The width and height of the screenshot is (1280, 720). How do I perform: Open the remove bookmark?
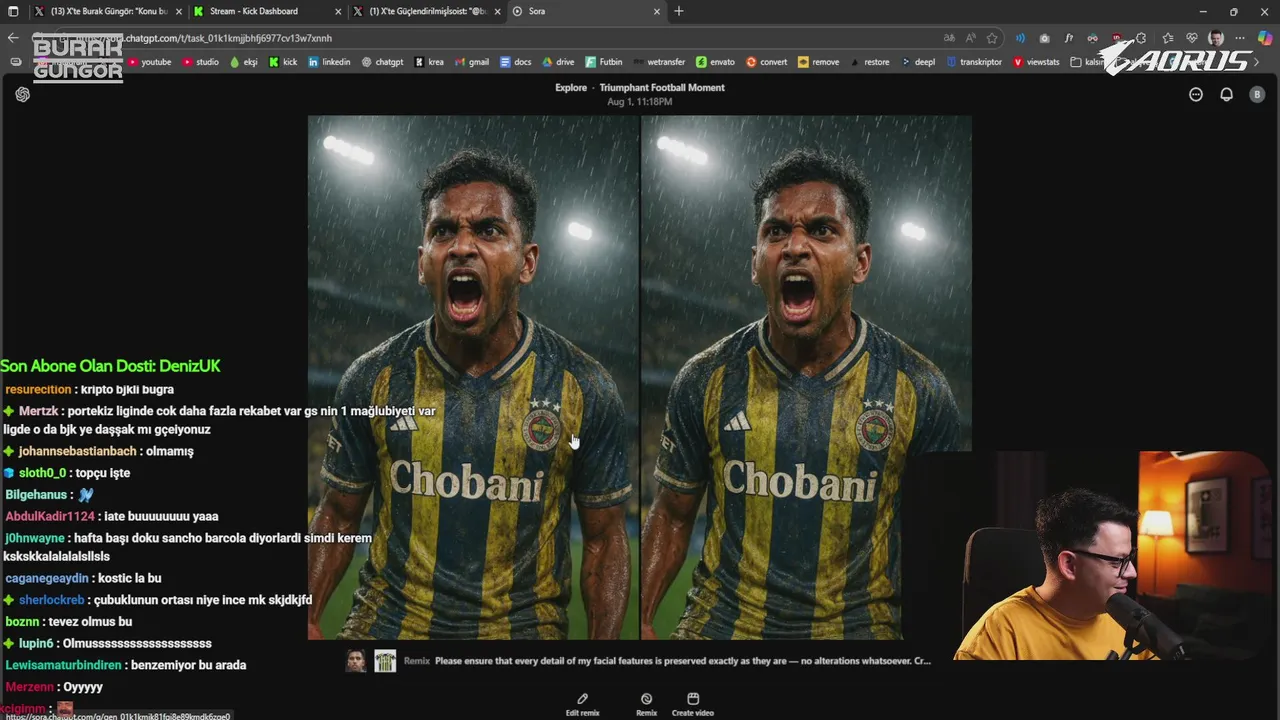pos(818,62)
